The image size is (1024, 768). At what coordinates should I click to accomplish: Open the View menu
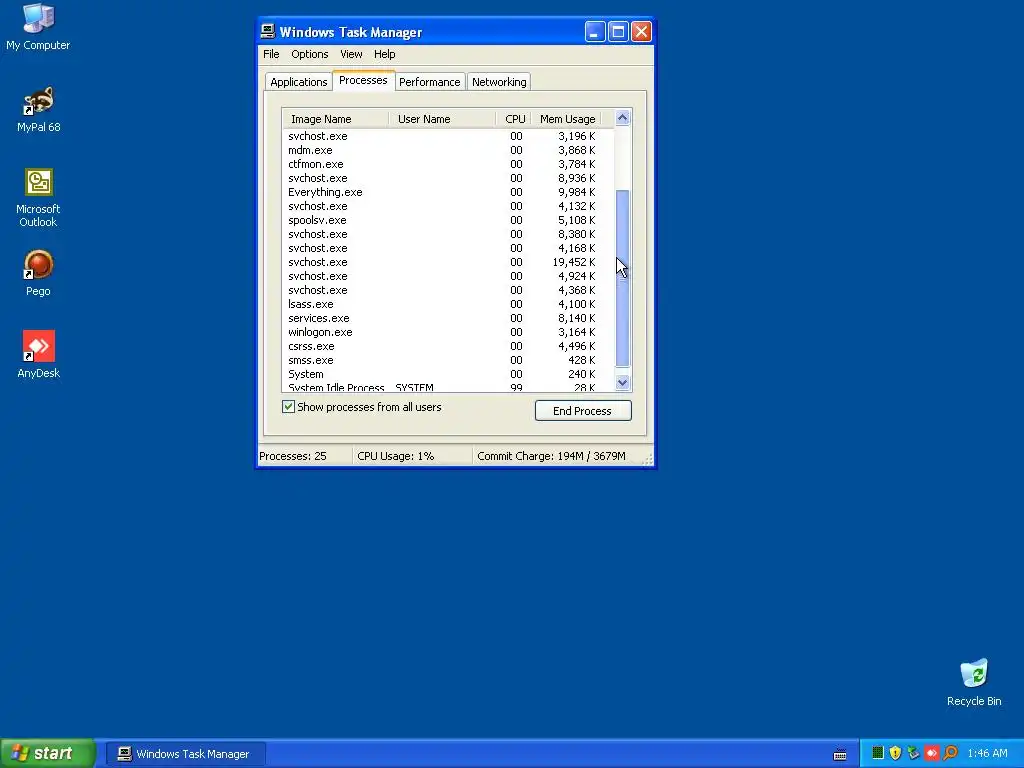point(351,54)
